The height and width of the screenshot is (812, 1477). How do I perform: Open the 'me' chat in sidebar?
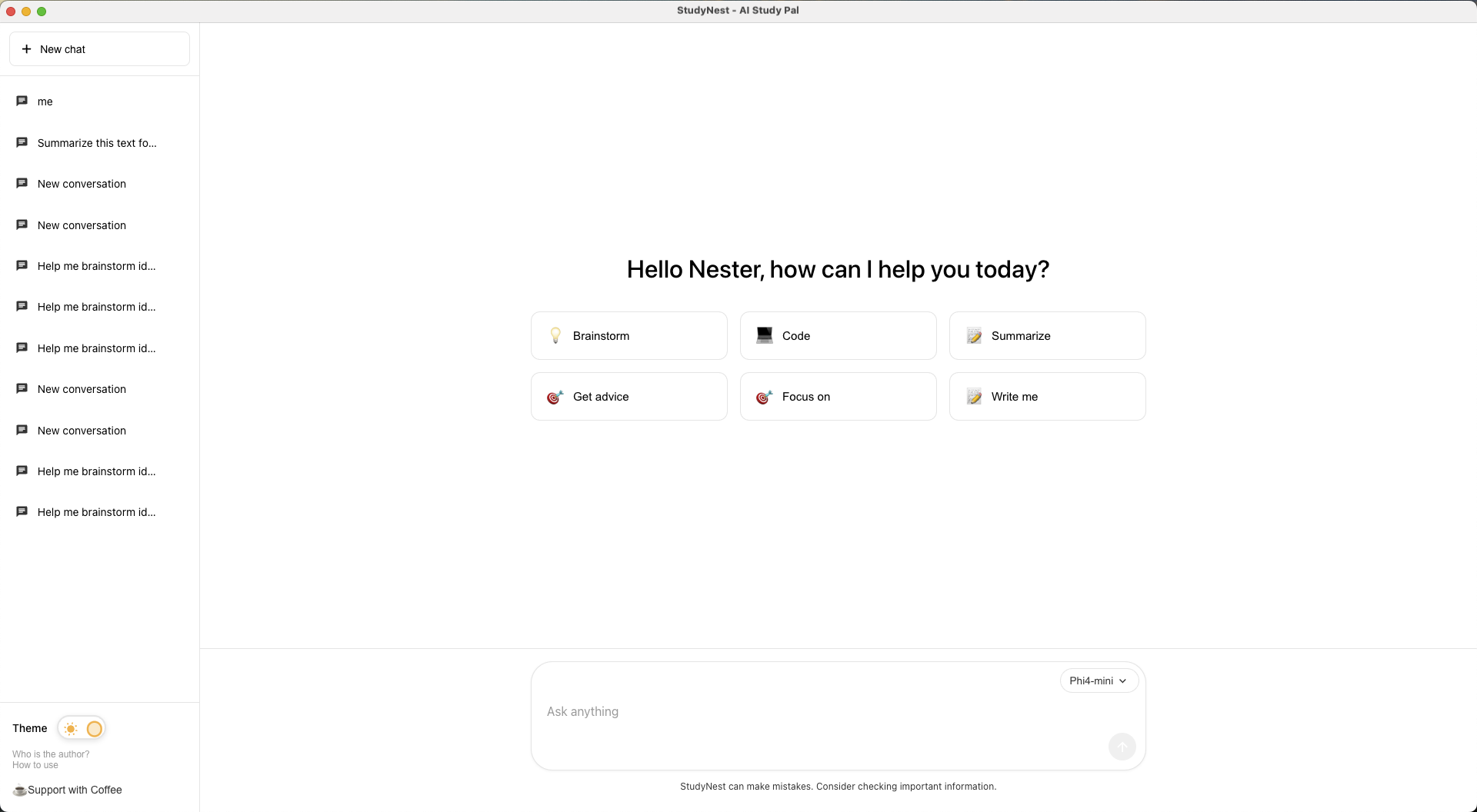point(45,101)
